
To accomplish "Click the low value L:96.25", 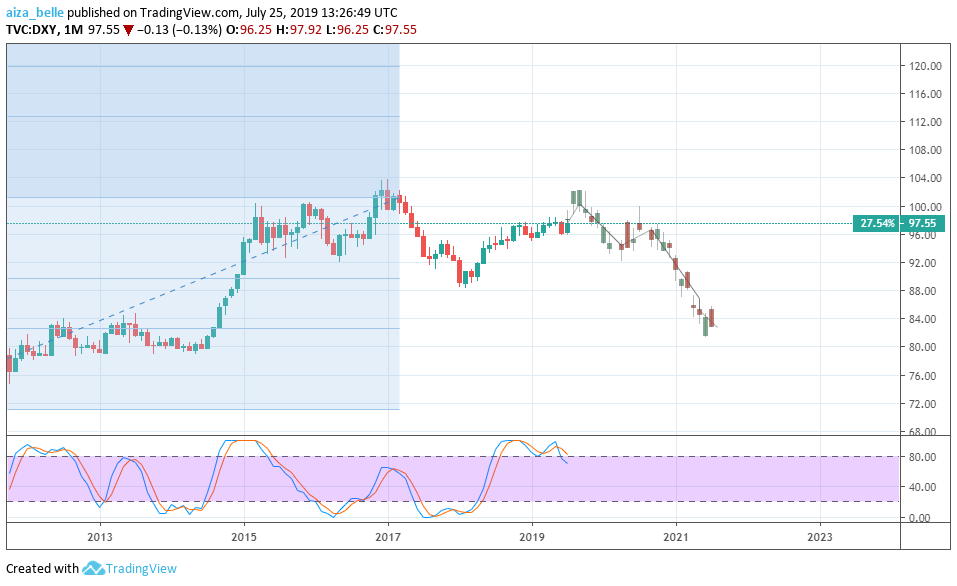I will click(347, 29).
